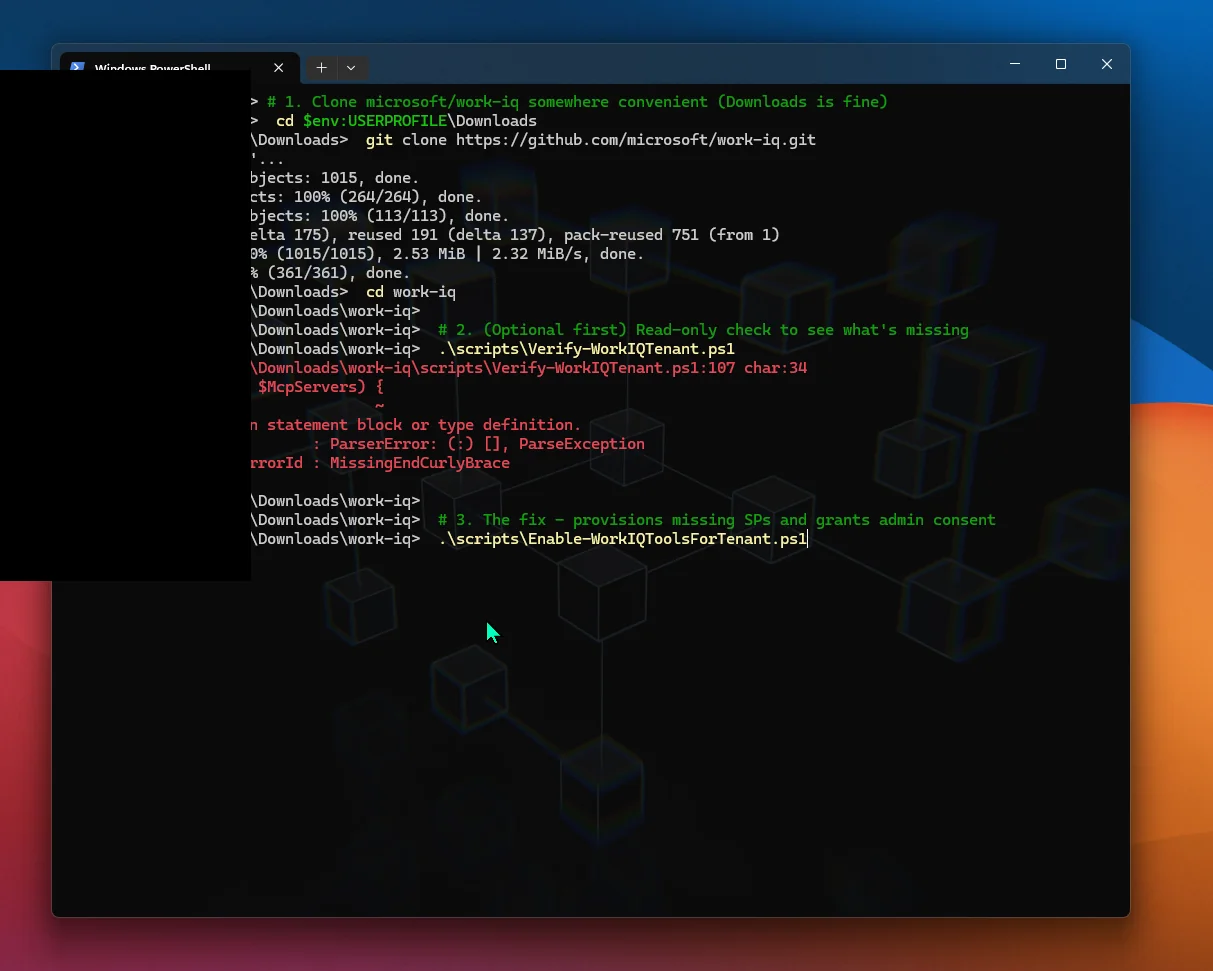Close the Windows PowerShell tab
The height and width of the screenshot is (971, 1213).
coord(279,68)
